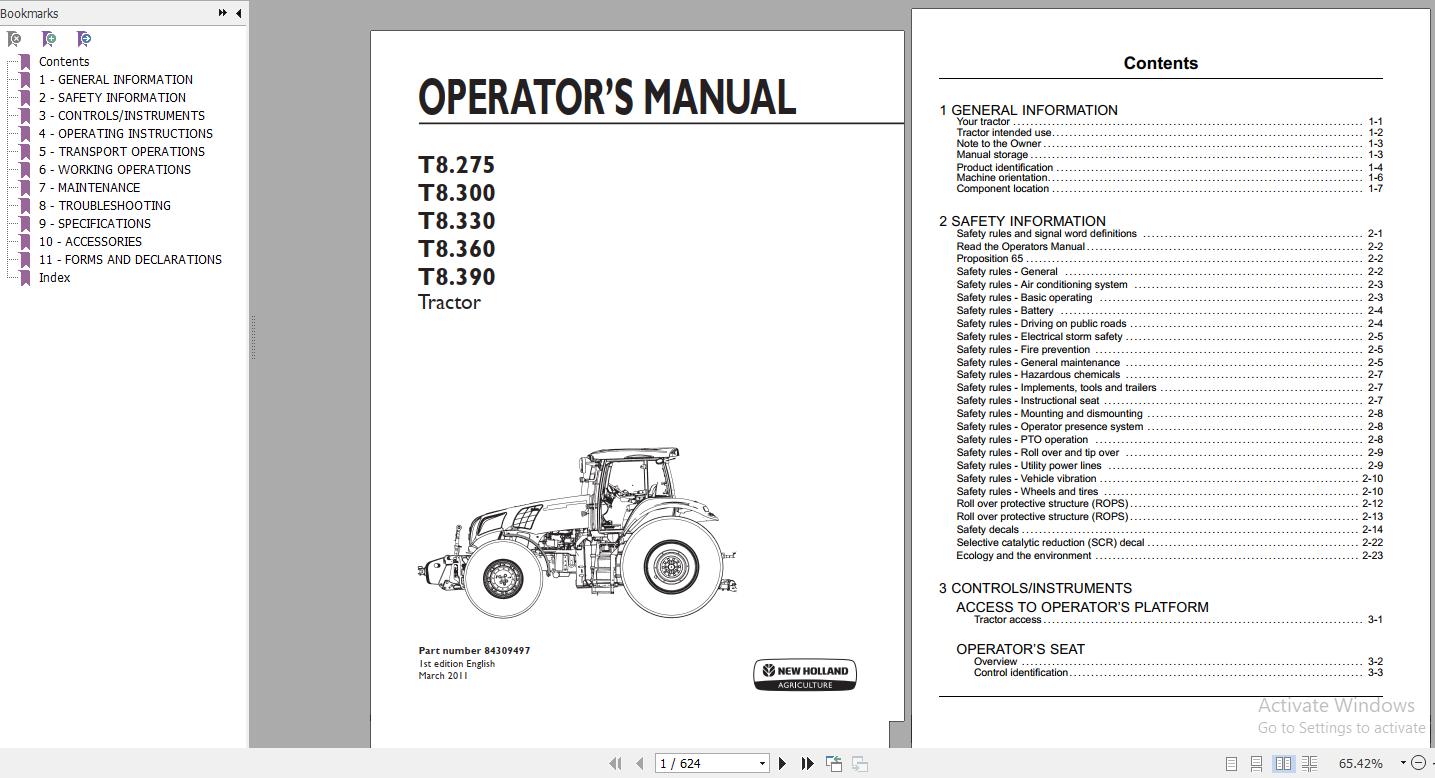
Task: Open the 8 - TROUBLESHOOTING bookmark
Action: 103,205
